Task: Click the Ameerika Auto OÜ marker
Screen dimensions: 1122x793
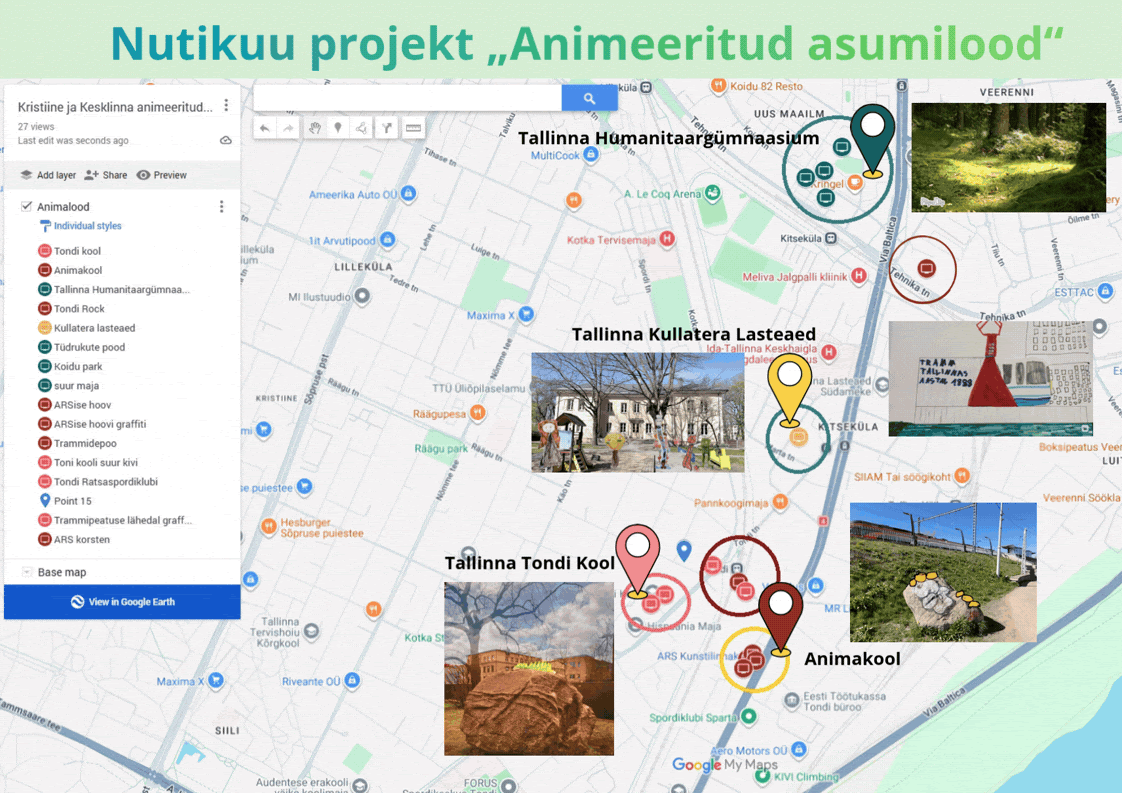Action: pyautogui.click(x=408, y=193)
